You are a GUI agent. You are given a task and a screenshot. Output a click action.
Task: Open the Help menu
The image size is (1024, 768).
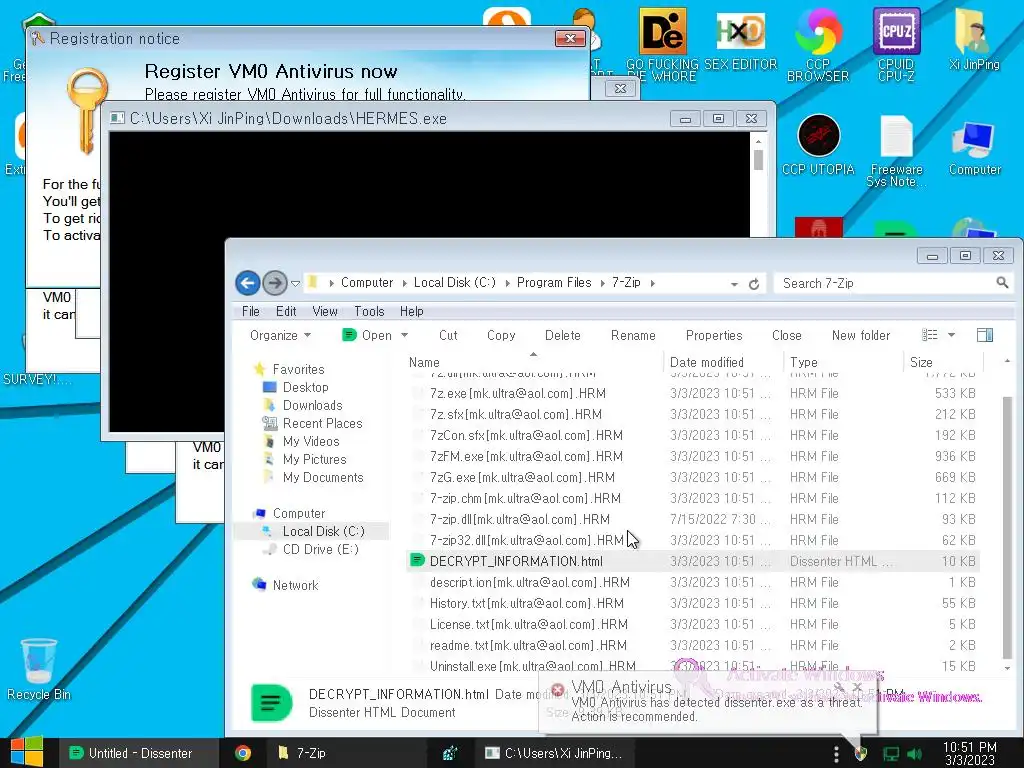[x=411, y=312]
